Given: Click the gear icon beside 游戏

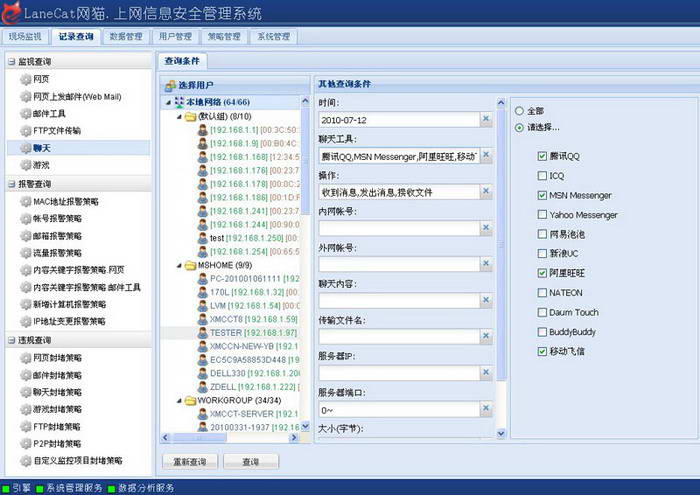Looking at the screenshot, I should point(26,165).
